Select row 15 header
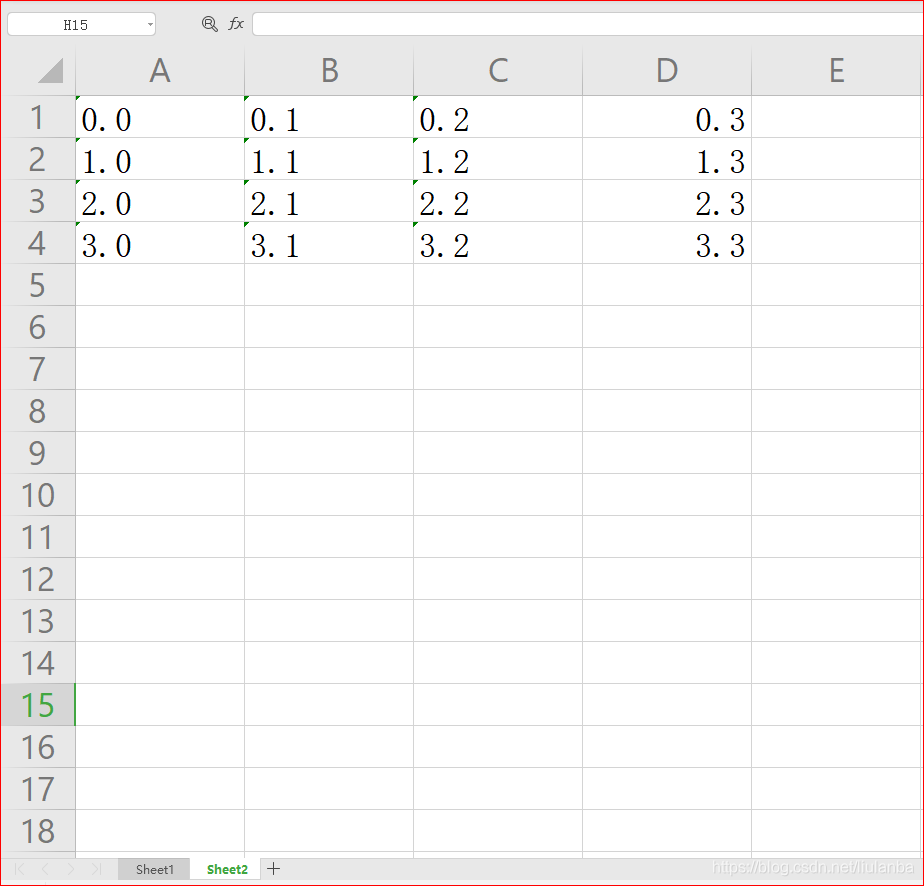This screenshot has height=886, width=924. click(x=38, y=705)
